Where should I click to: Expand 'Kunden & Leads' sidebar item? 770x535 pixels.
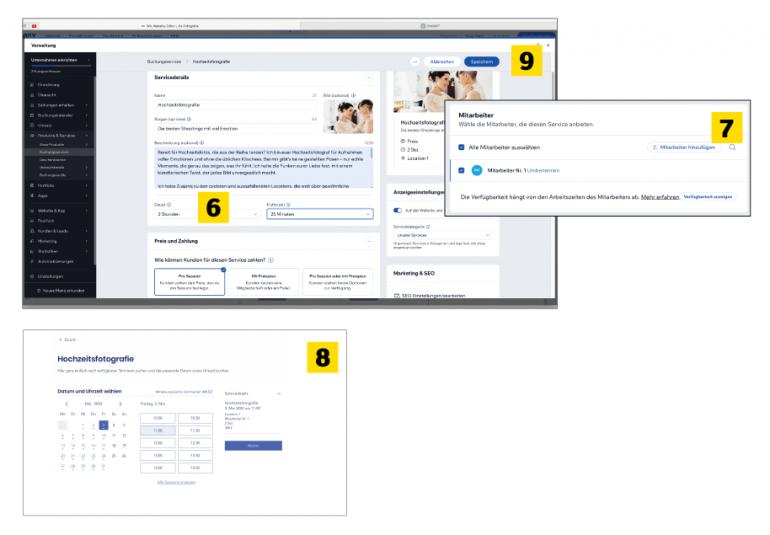(59, 231)
